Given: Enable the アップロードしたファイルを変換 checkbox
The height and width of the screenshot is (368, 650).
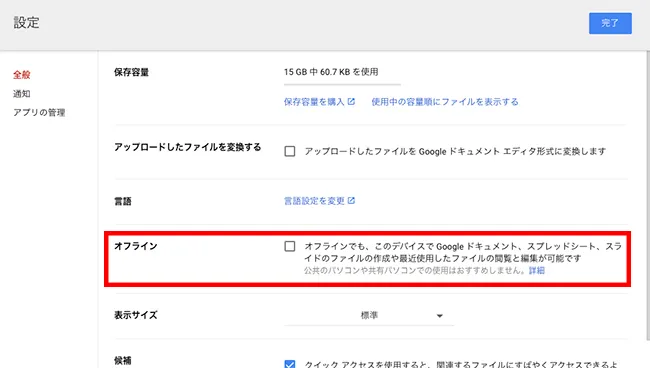Looking at the screenshot, I should pos(290,151).
